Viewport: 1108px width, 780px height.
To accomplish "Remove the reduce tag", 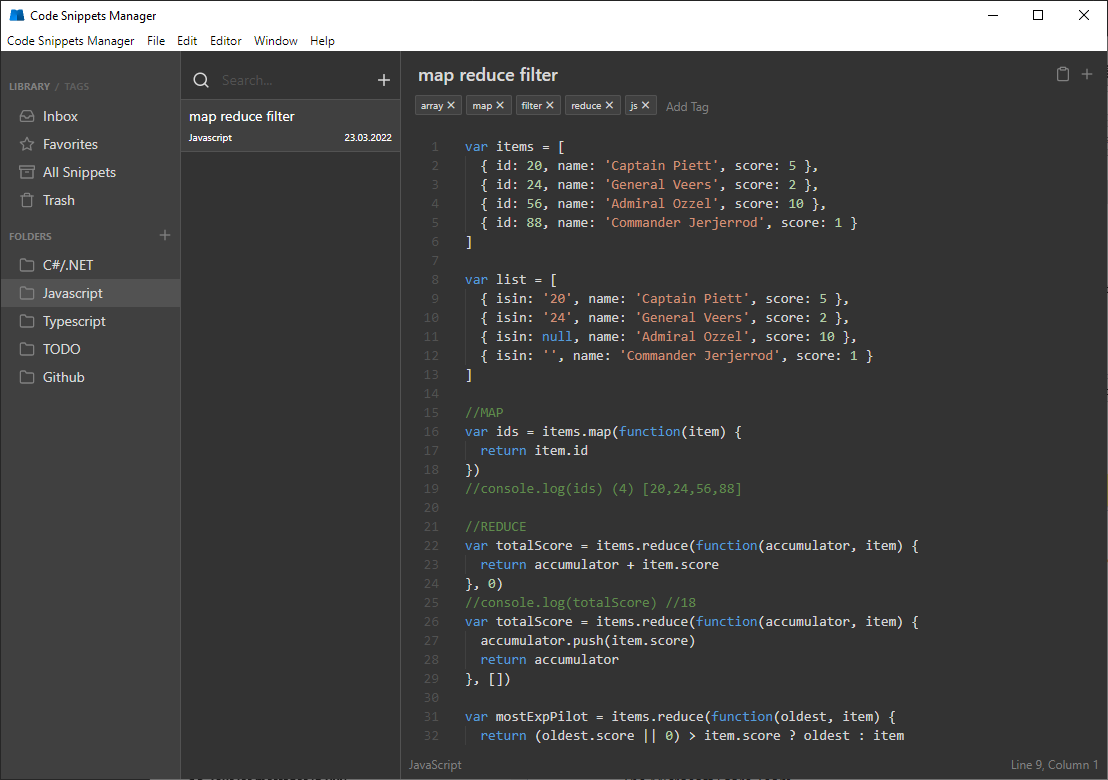I will point(609,105).
